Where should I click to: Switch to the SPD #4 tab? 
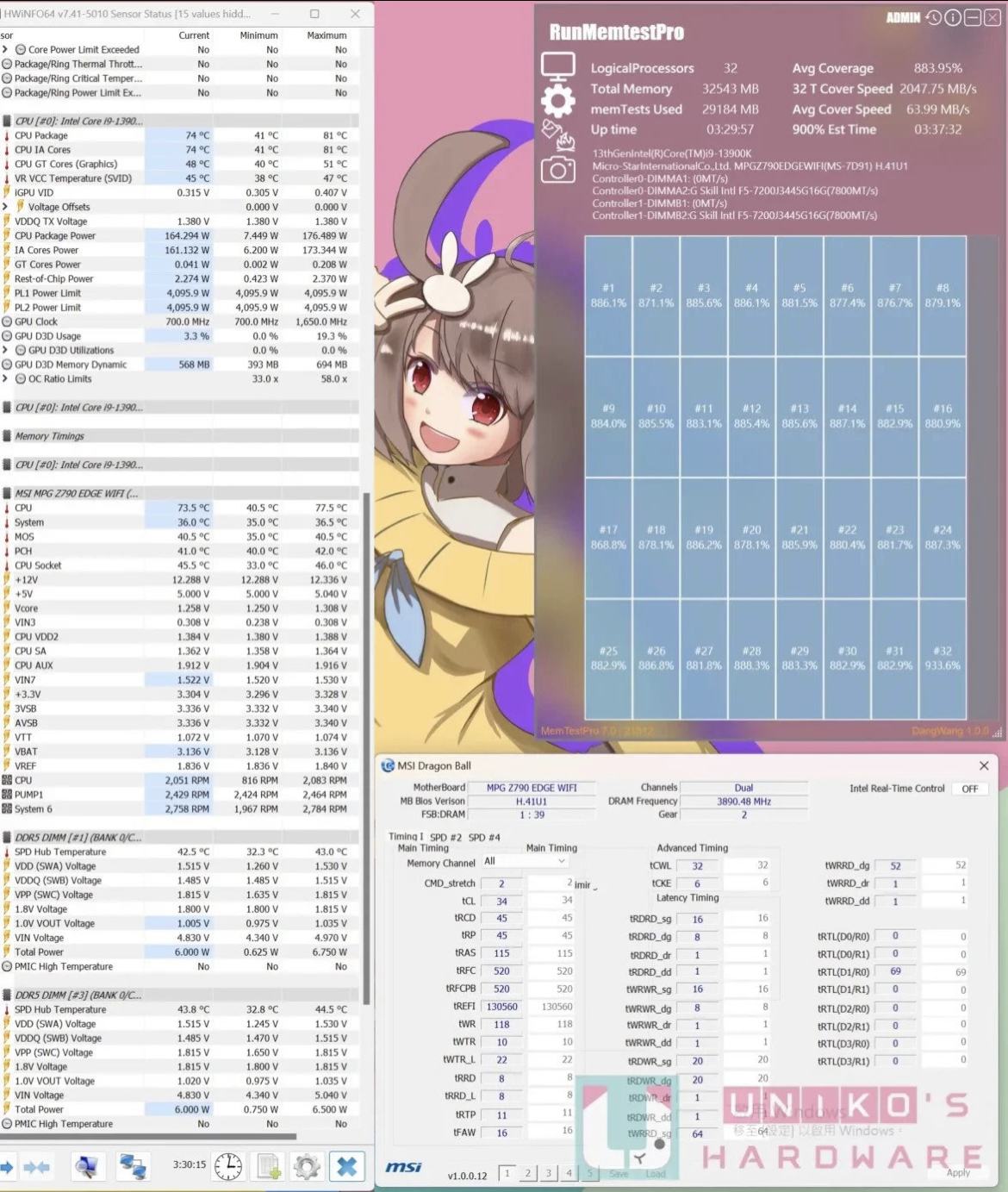484,838
